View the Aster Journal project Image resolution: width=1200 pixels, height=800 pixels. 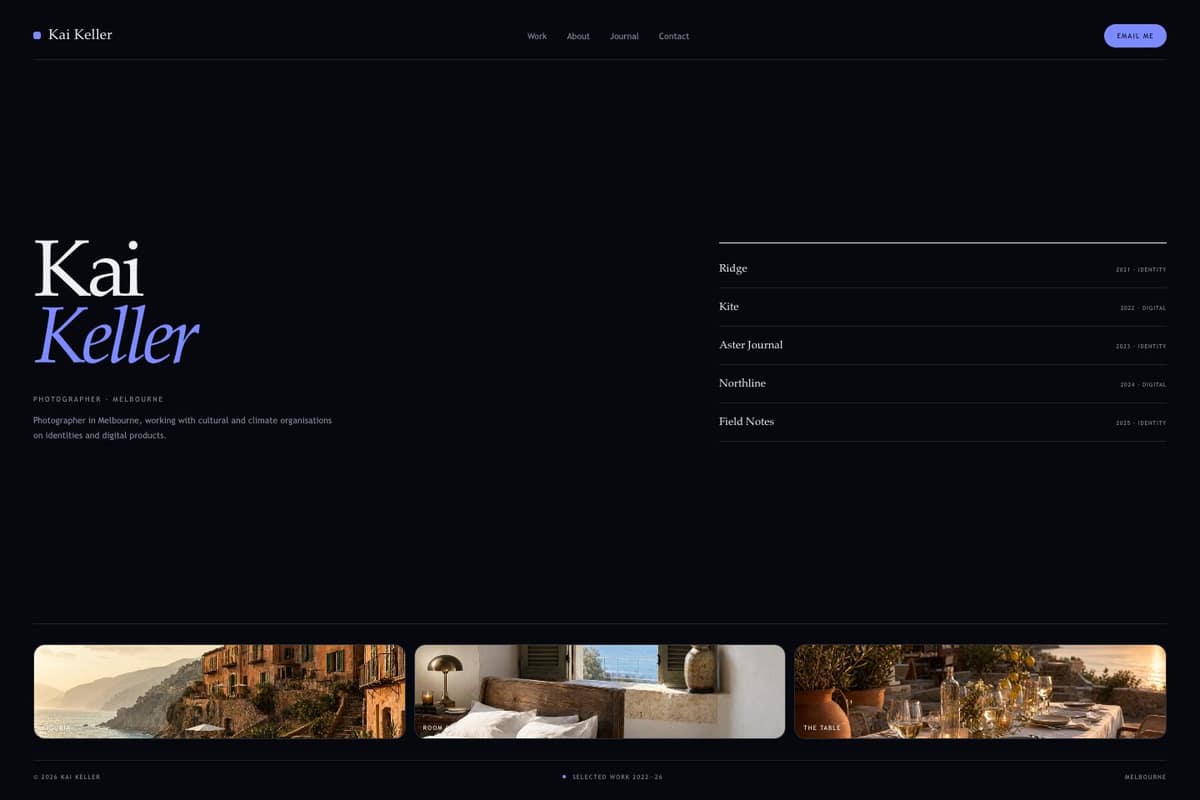click(x=942, y=345)
